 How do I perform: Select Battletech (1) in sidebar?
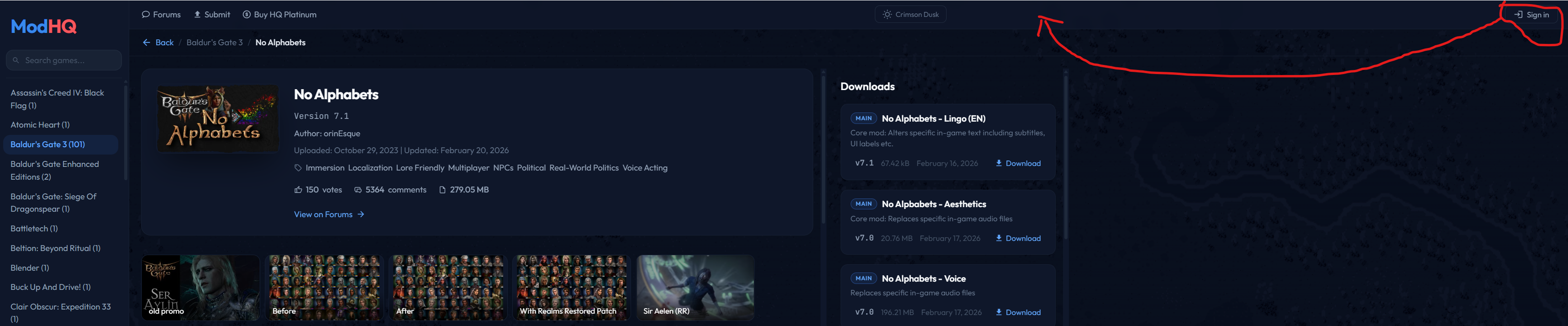34,229
